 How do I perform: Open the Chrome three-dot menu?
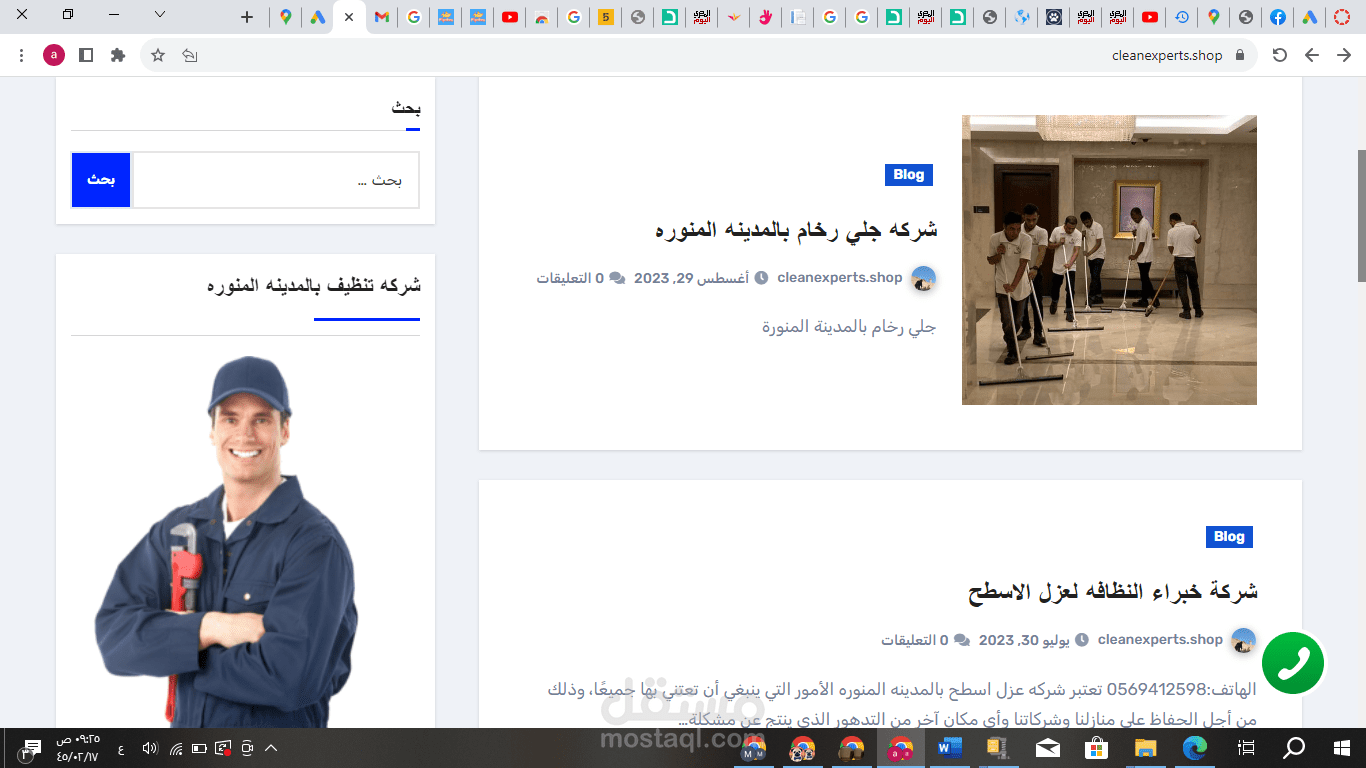21,55
